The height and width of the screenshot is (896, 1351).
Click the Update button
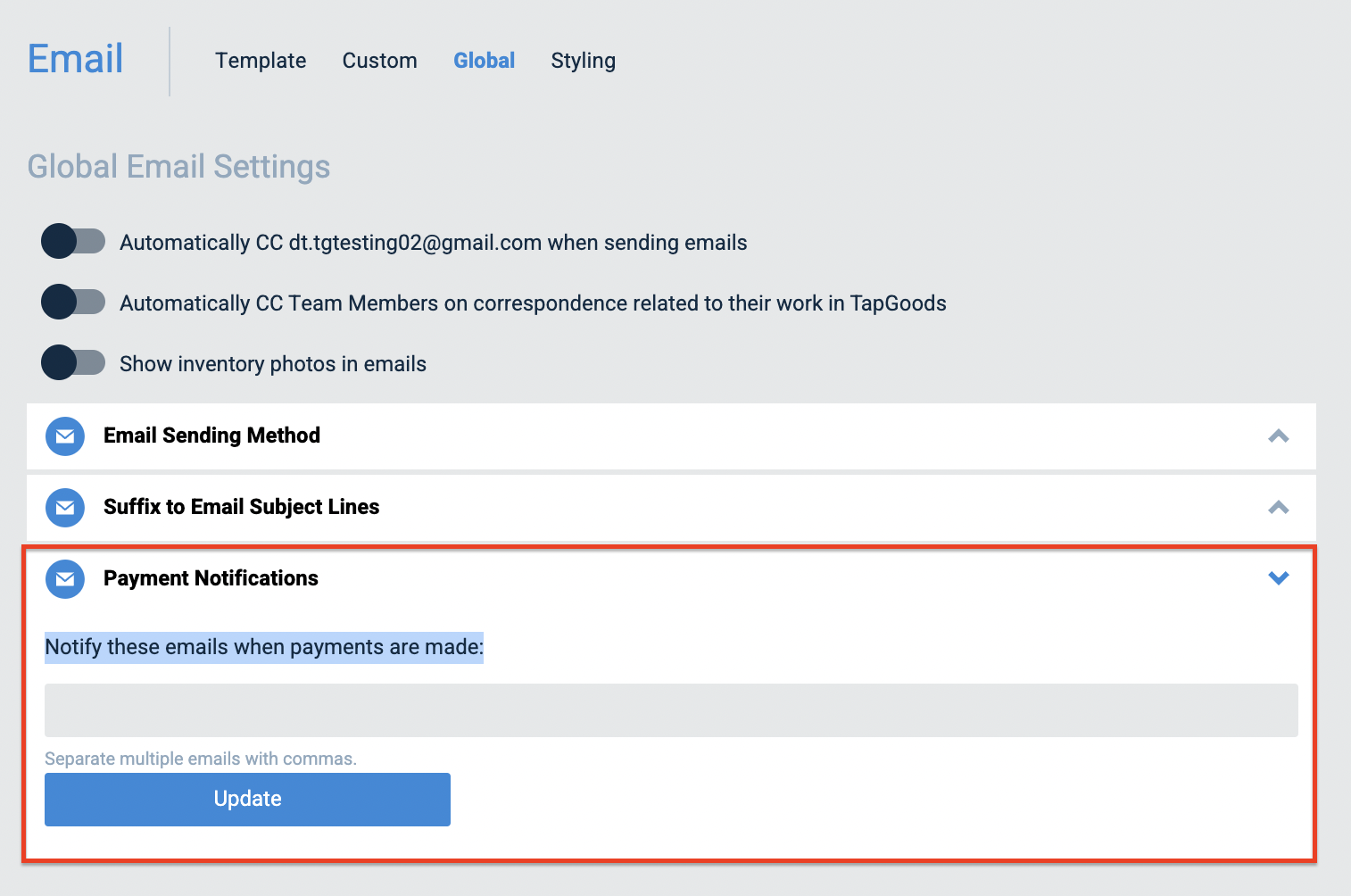(x=247, y=799)
